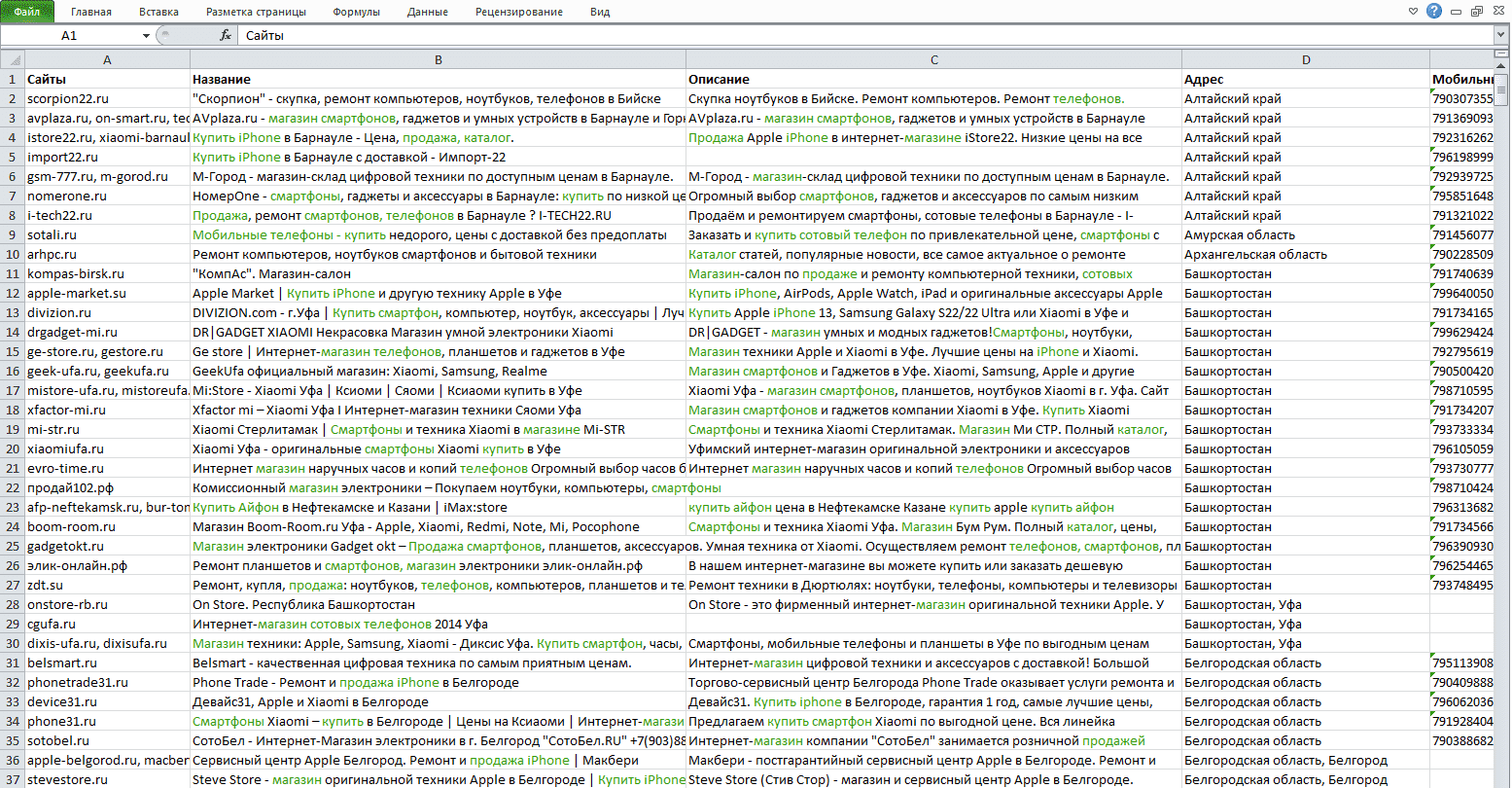
Task: Select column D by its header
Action: click(x=1306, y=59)
